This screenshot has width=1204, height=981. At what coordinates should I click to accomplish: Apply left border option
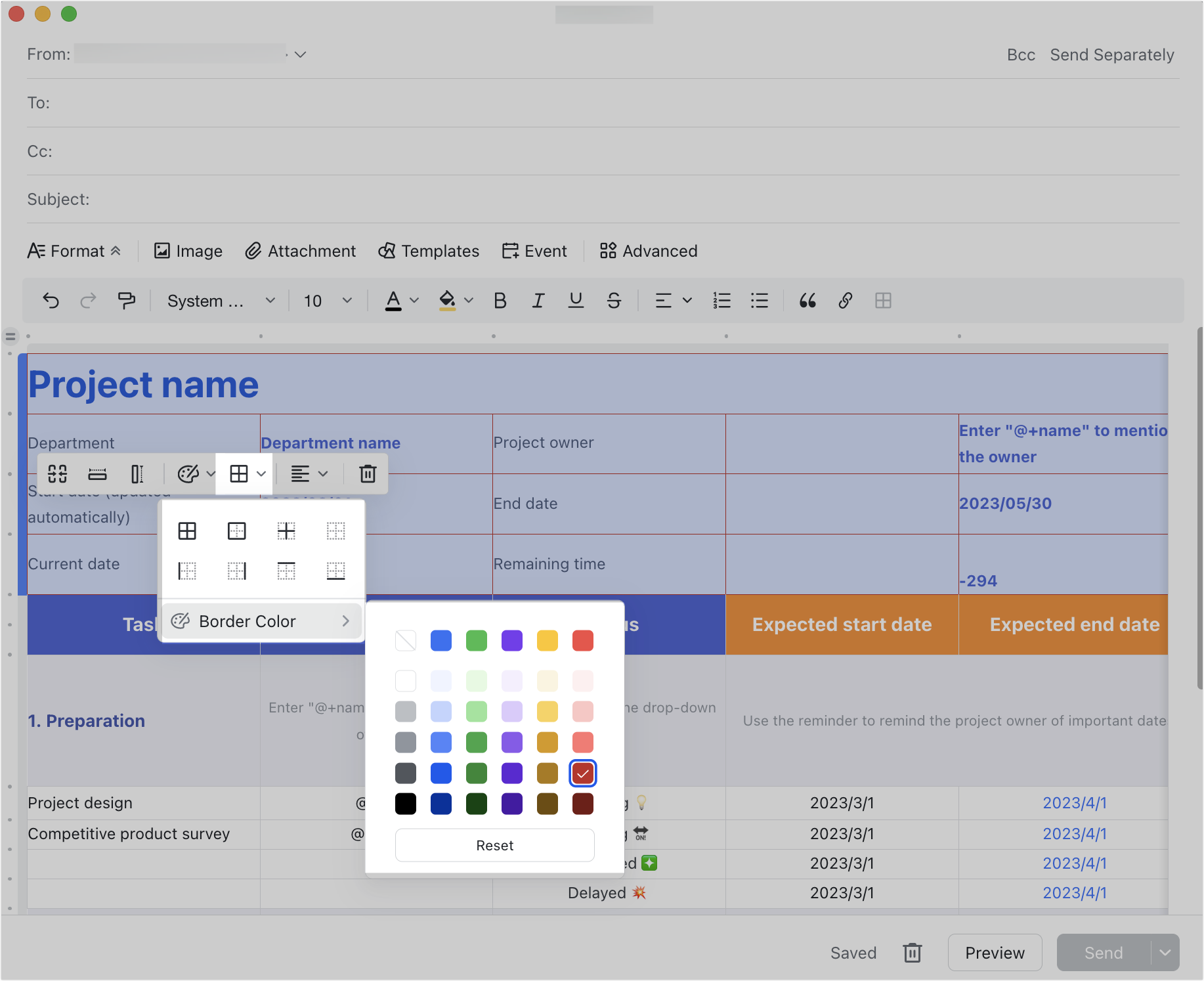click(187, 571)
